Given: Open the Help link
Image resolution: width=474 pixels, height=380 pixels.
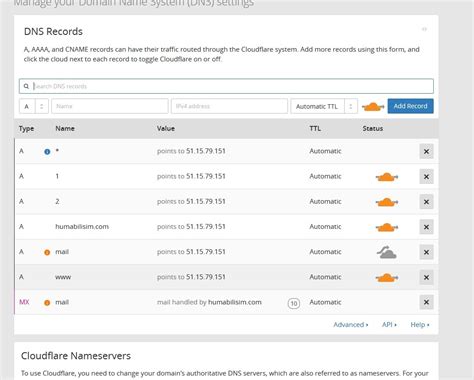Looking at the screenshot, I should [x=420, y=325].
